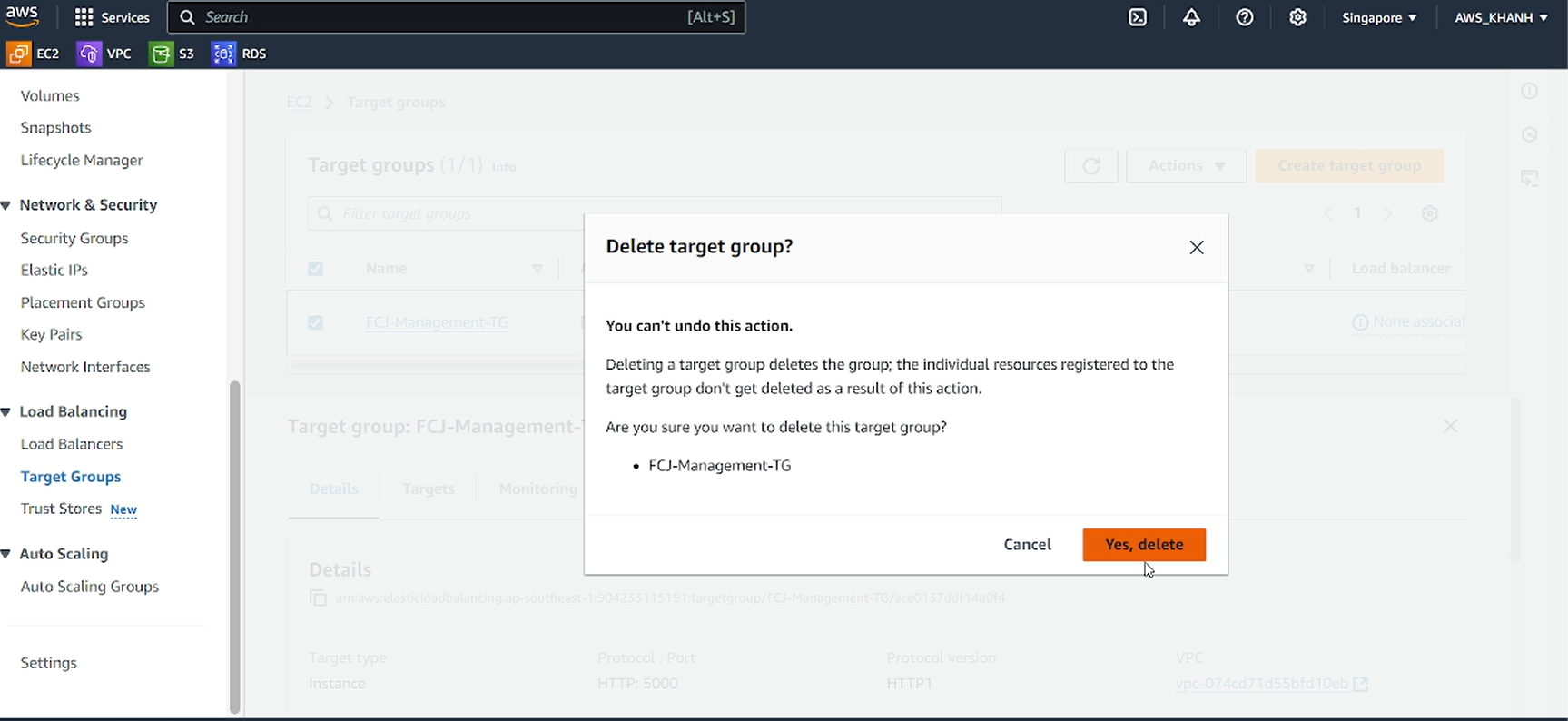The height and width of the screenshot is (721, 1568).
Task: Confirm with Yes, delete button
Action: (1144, 545)
